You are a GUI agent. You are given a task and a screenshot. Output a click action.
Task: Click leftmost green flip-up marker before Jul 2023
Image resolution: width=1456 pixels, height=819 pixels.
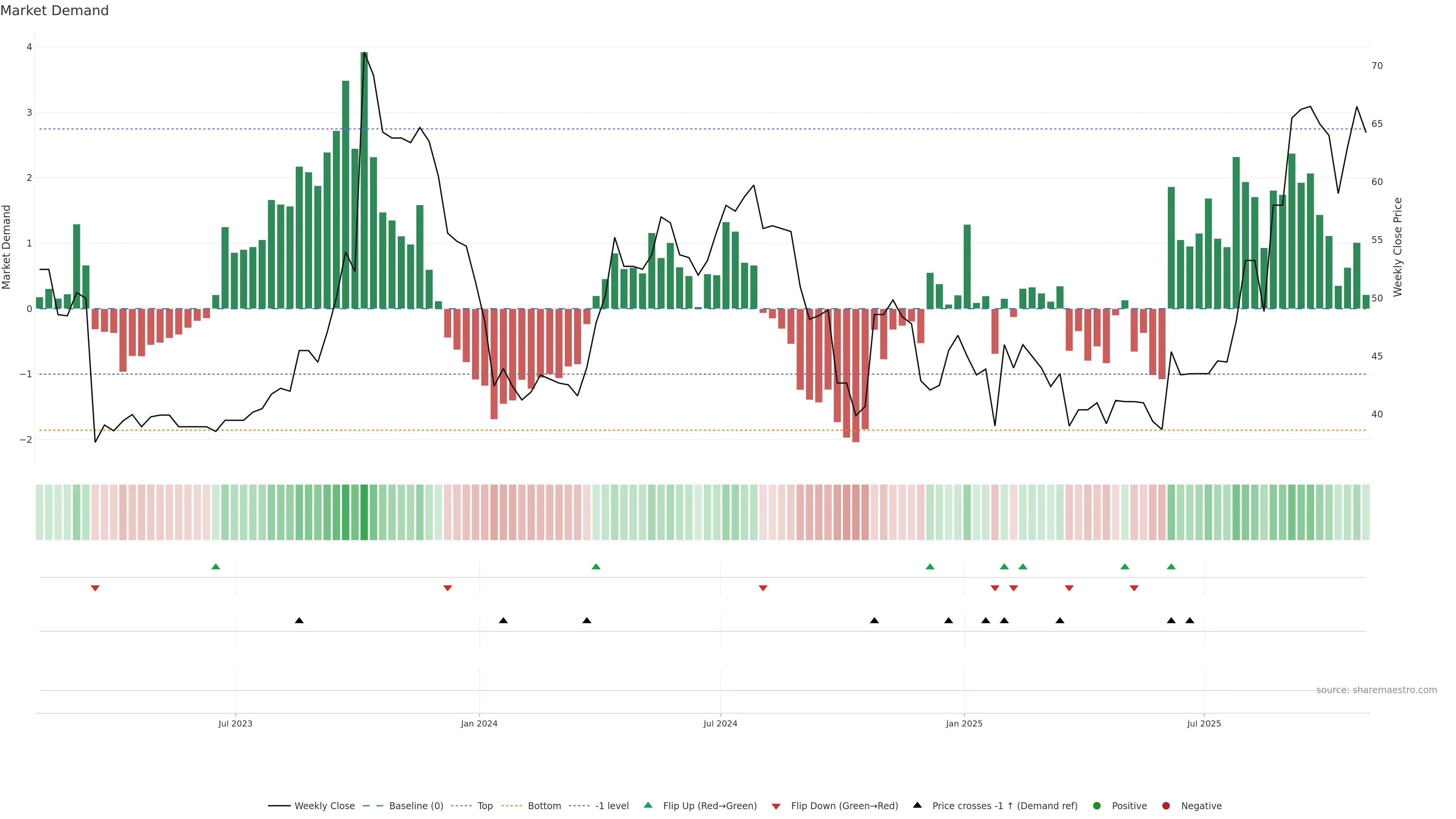coord(215,566)
